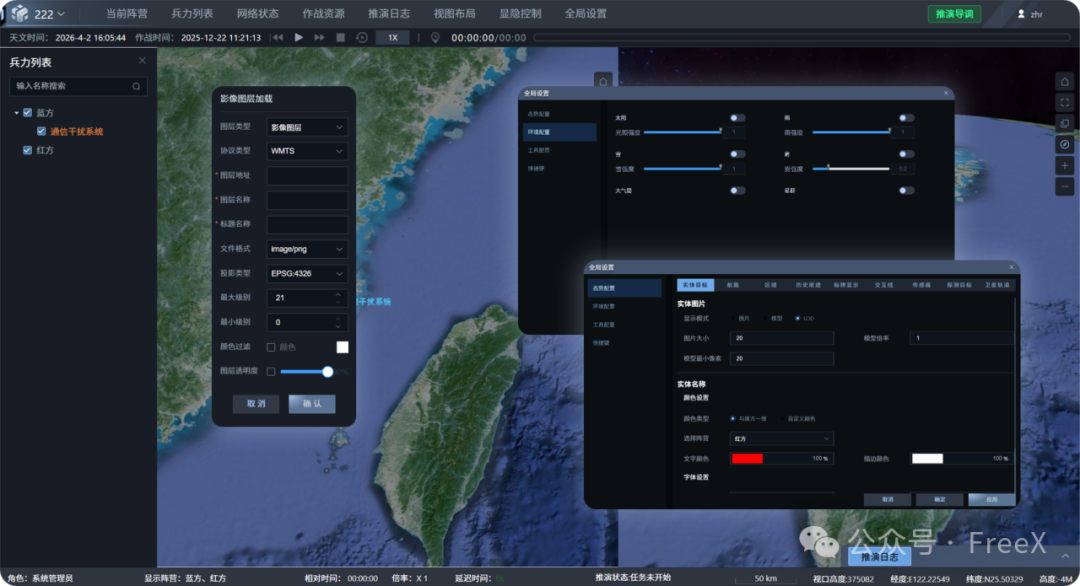Select the LOD display mode radio
The height and width of the screenshot is (586, 1080).
tap(798, 318)
